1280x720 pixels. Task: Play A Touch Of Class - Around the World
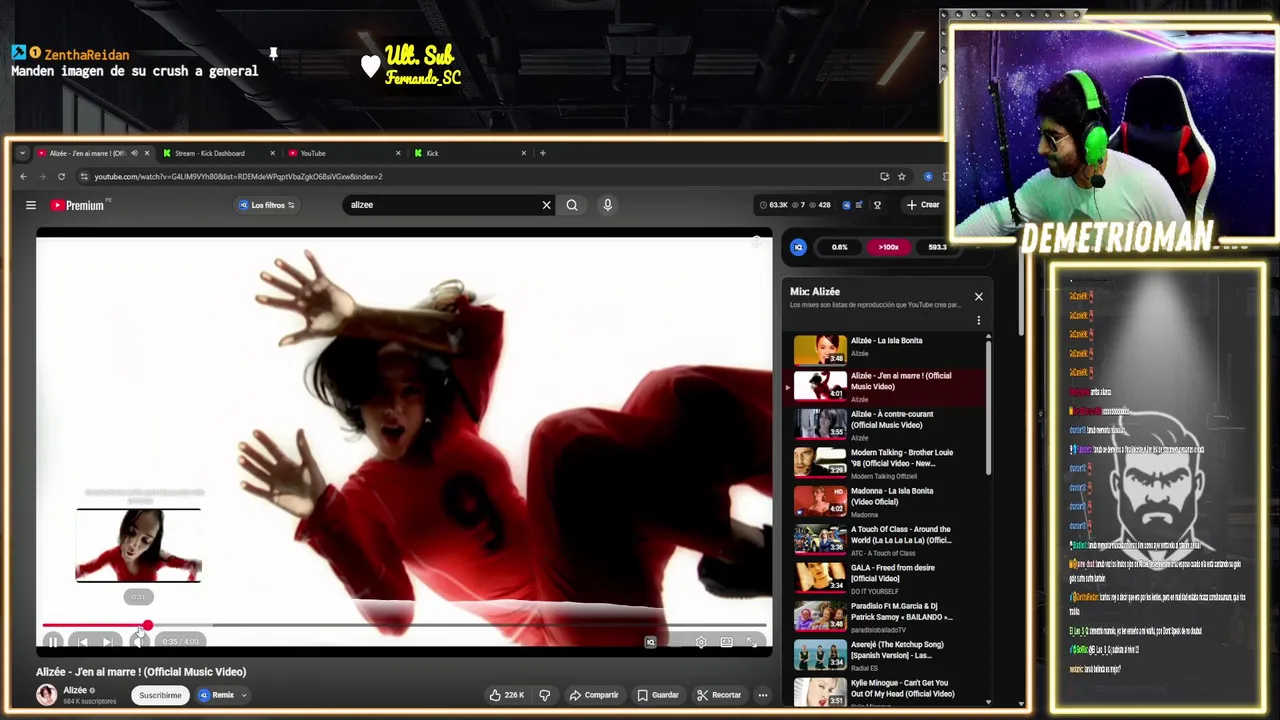[x=885, y=540]
